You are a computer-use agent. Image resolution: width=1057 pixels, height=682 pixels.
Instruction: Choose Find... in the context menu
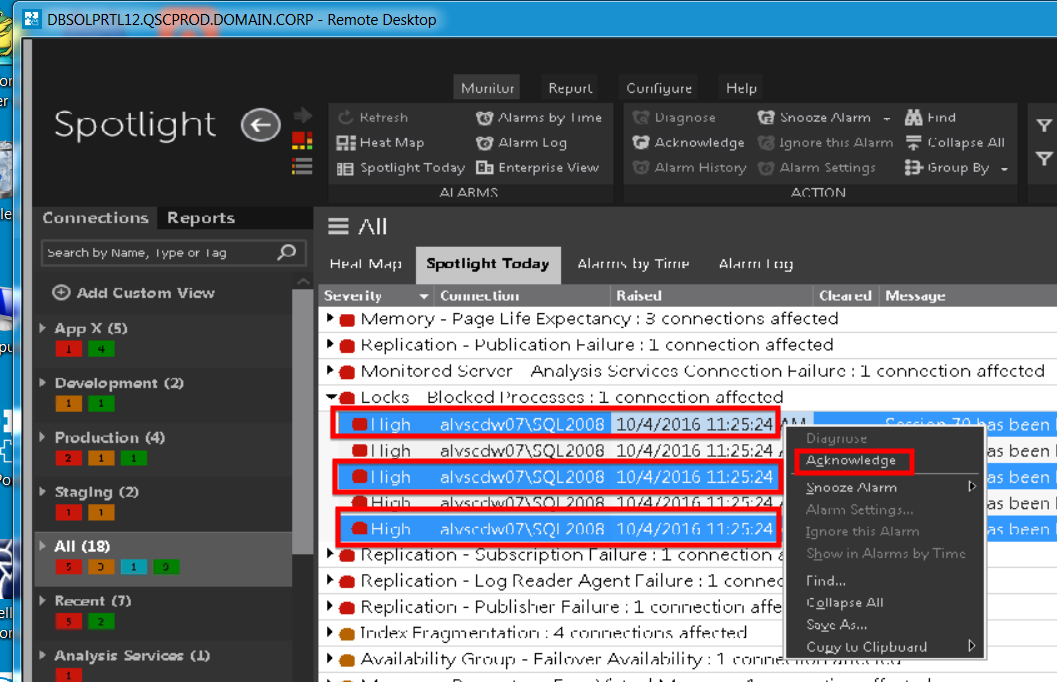point(826,580)
